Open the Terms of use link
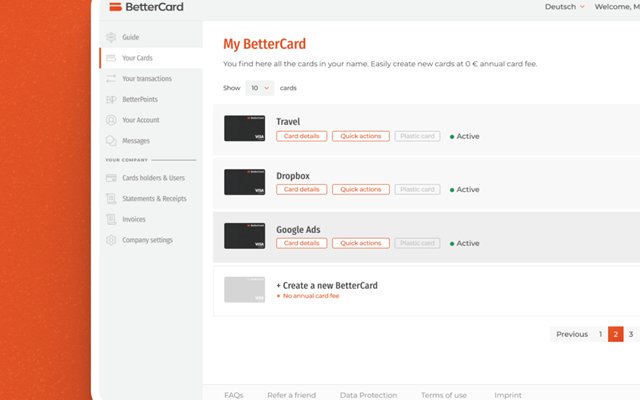The width and height of the screenshot is (640, 400). pyautogui.click(x=444, y=395)
